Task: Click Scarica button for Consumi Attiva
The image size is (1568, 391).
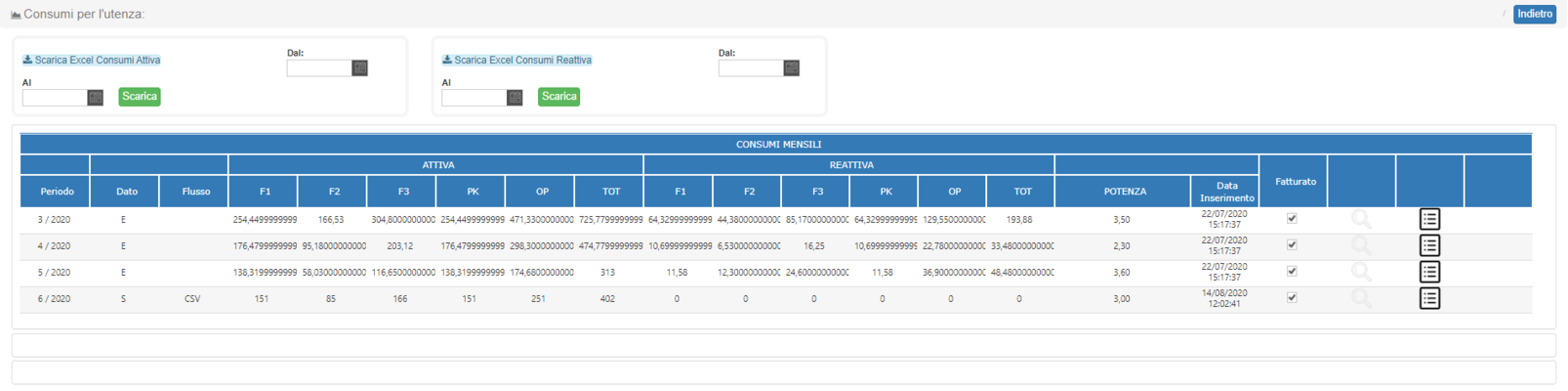Action: (x=140, y=97)
